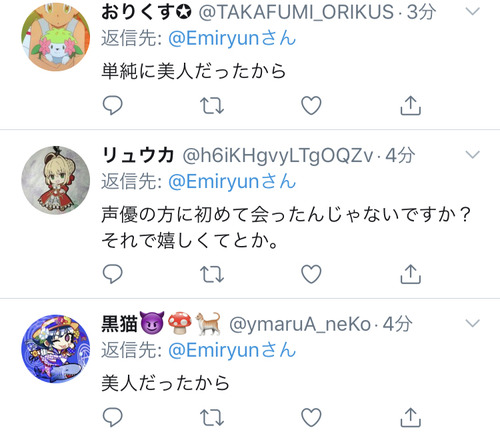Like the tweet 単純に美人だったから
The image size is (500, 440).
[311, 105]
